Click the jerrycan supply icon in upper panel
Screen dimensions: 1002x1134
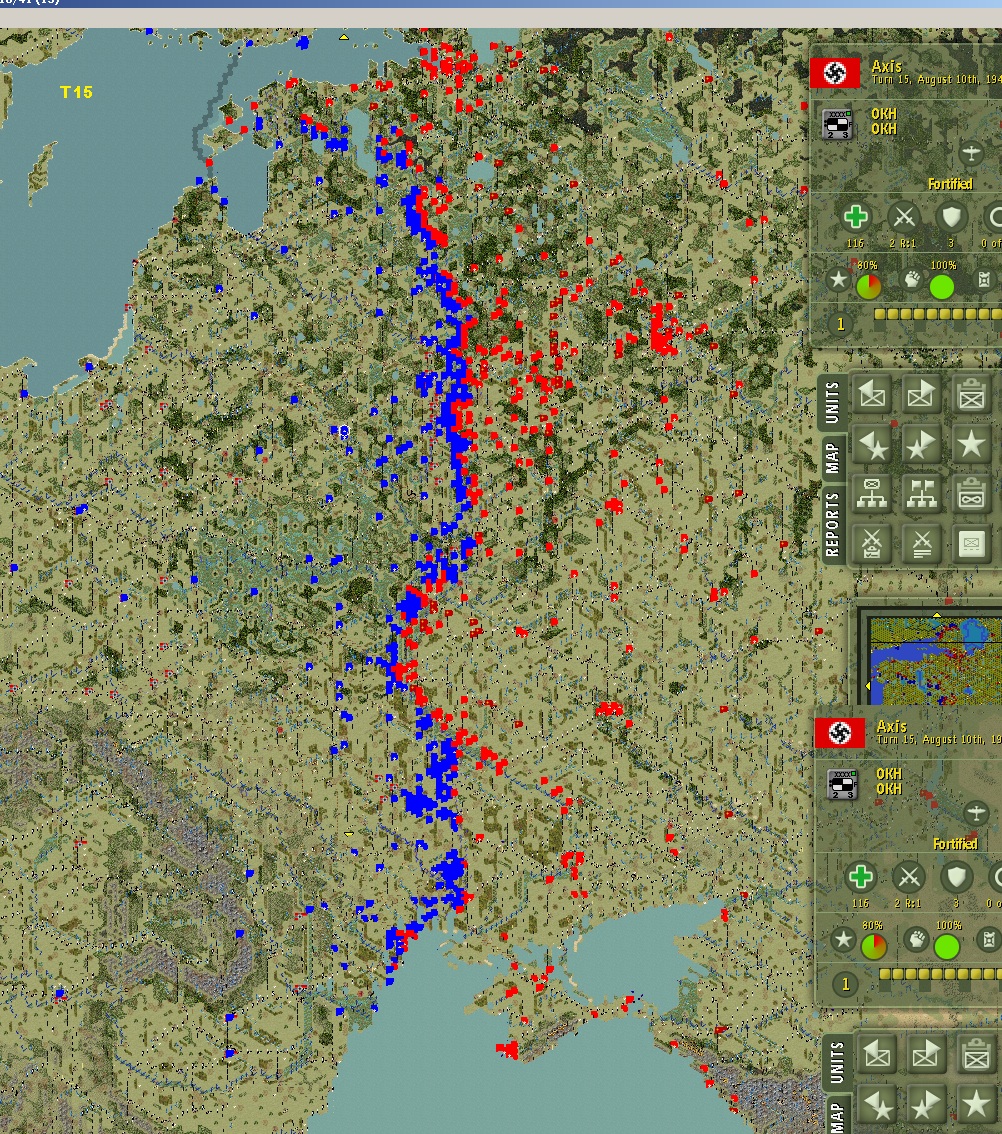tap(984, 279)
